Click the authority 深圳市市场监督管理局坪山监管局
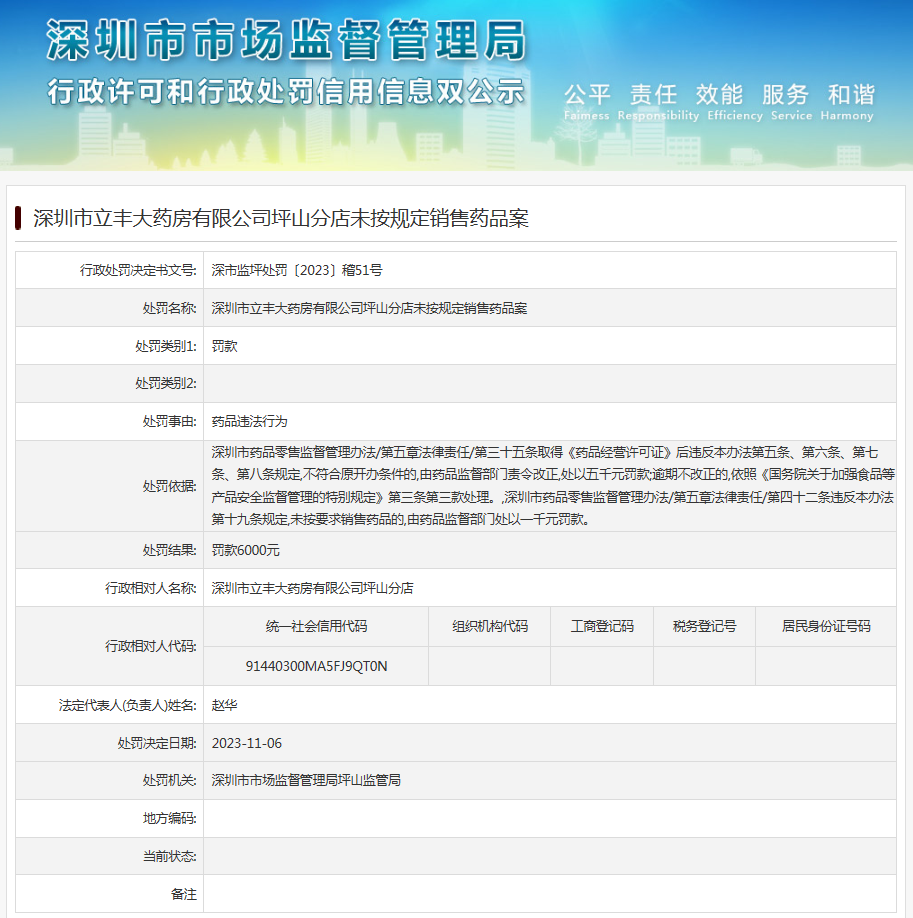 point(306,780)
